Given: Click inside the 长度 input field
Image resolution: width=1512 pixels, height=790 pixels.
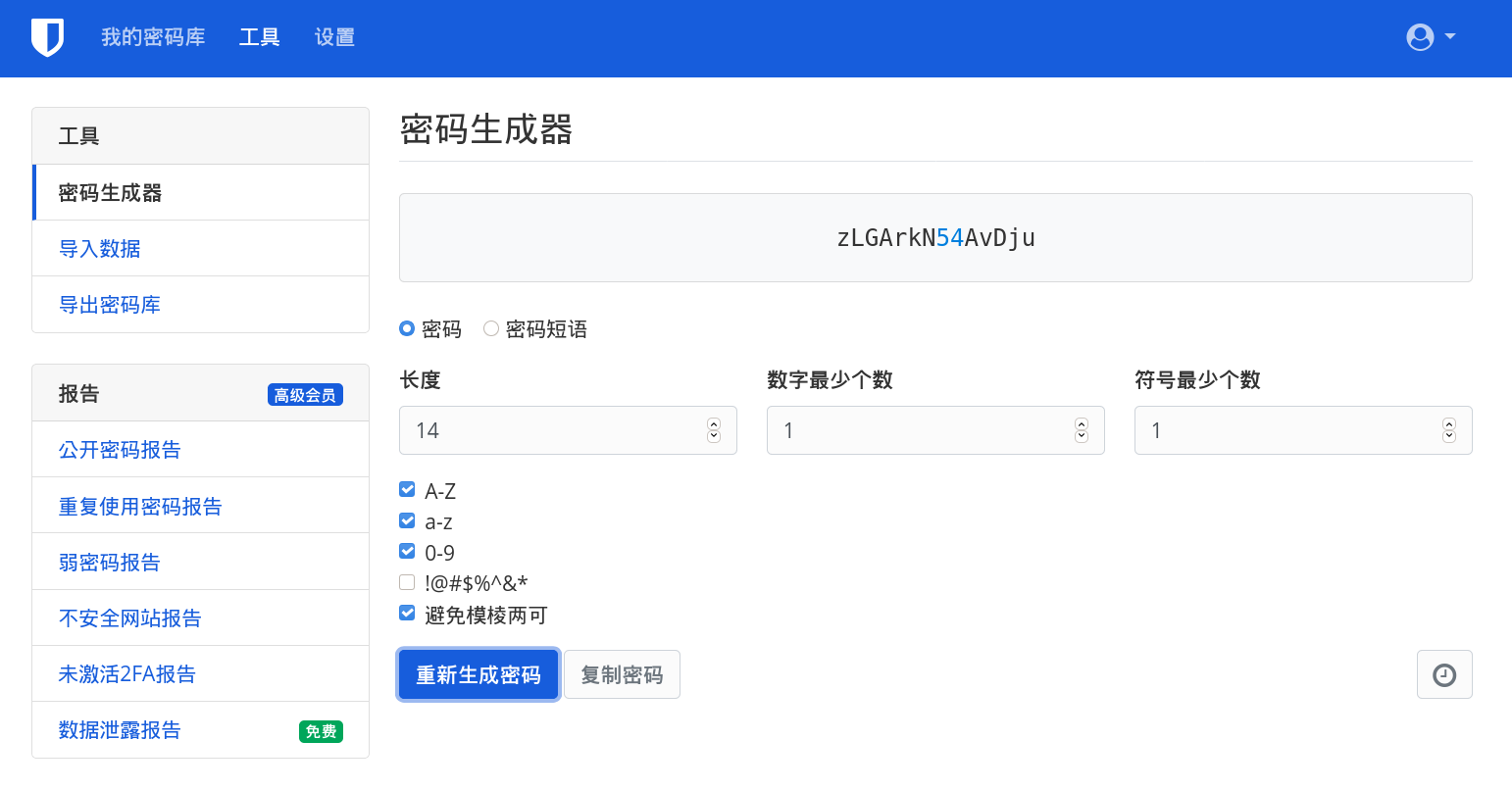Looking at the screenshot, I should pyautogui.click(x=549, y=430).
